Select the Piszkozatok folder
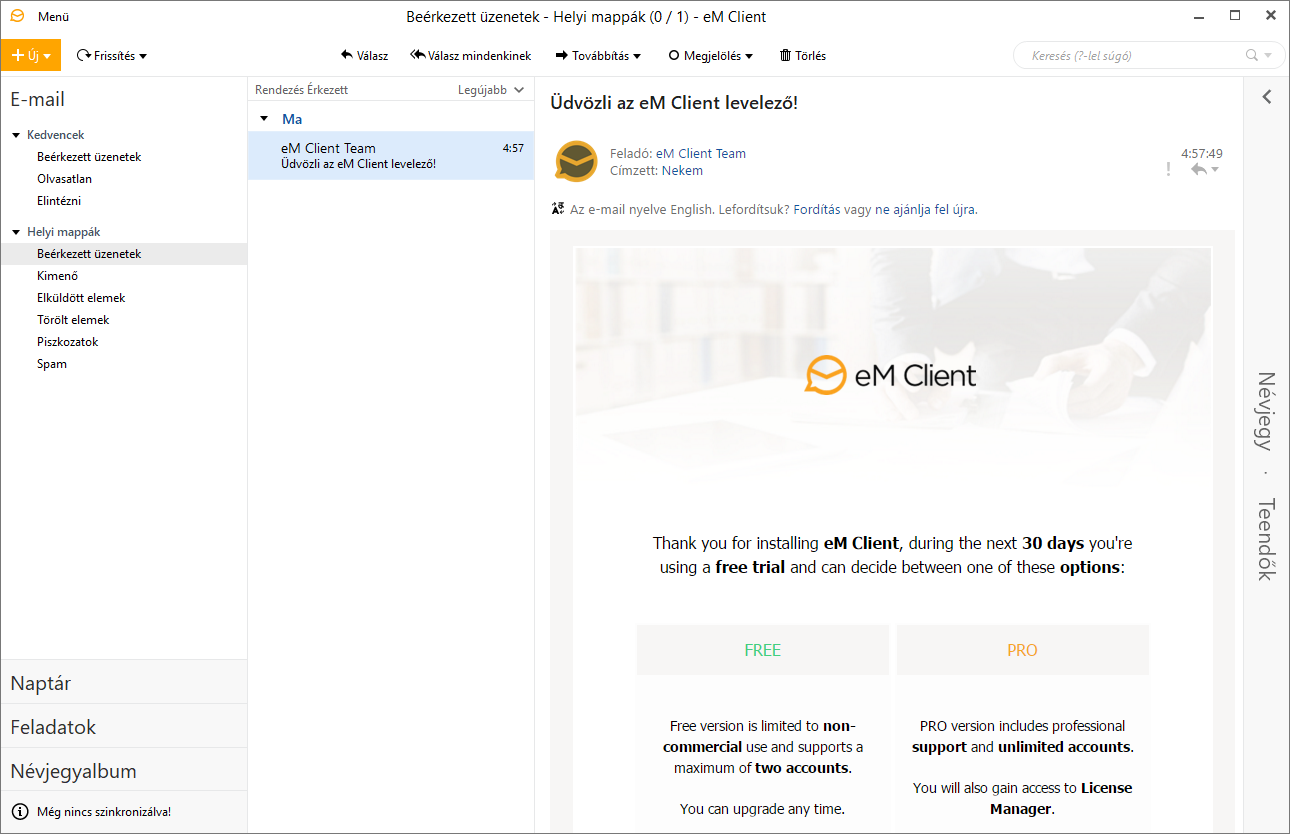 tap(68, 342)
